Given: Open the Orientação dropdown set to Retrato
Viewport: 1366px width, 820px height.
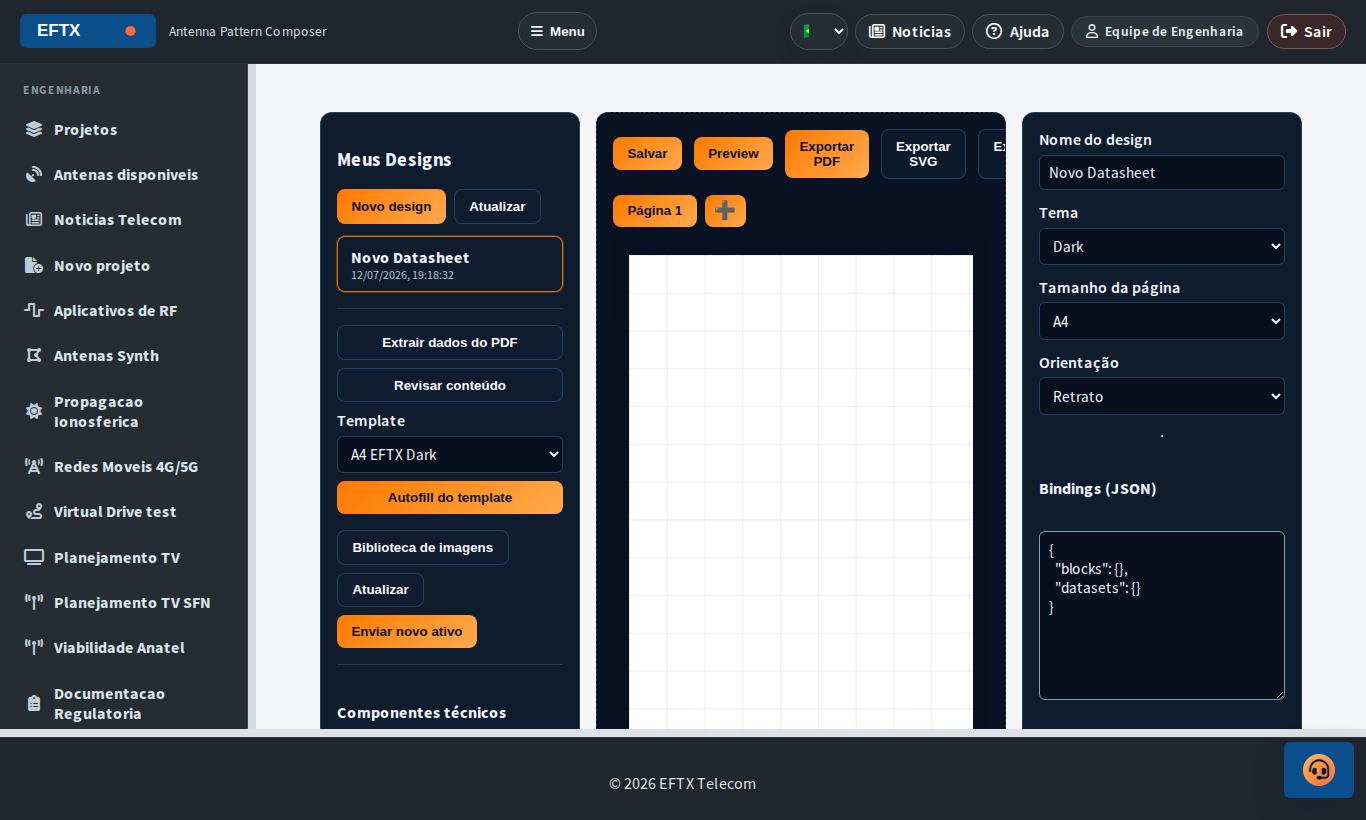Looking at the screenshot, I should tap(1162, 396).
